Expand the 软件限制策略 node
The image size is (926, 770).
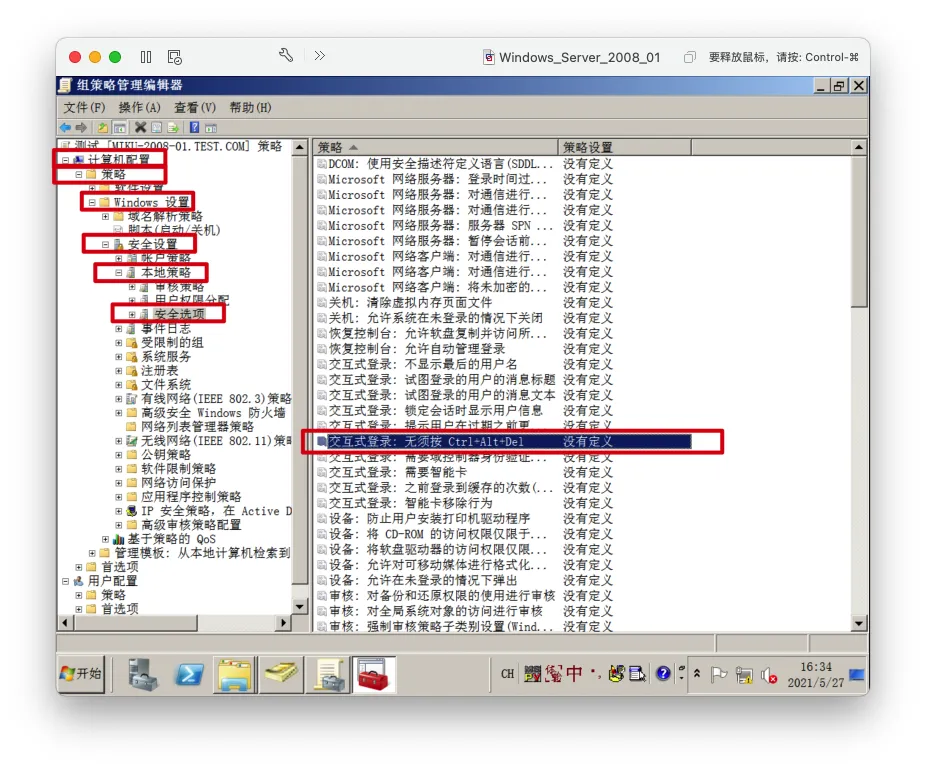click(x=119, y=469)
